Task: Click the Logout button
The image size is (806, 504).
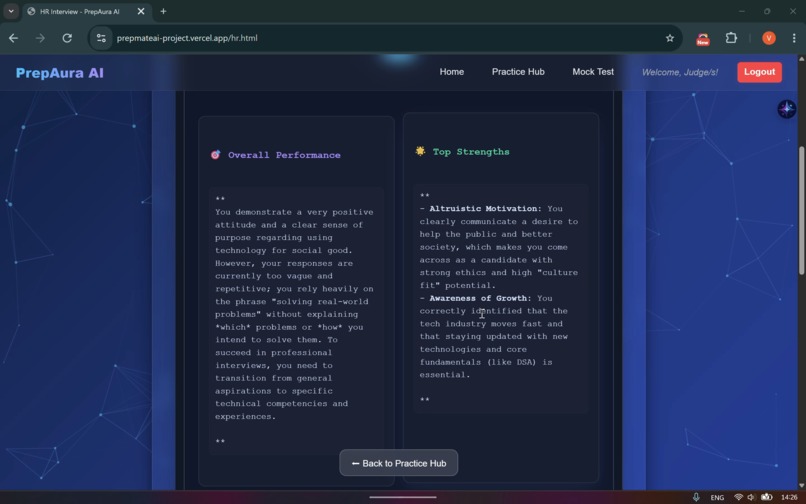Action: click(759, 72)
